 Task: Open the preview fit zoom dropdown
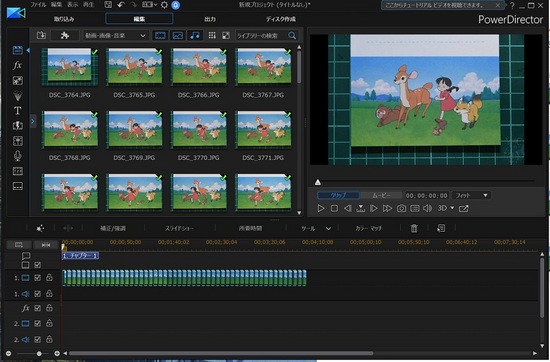tap(471, 195)
